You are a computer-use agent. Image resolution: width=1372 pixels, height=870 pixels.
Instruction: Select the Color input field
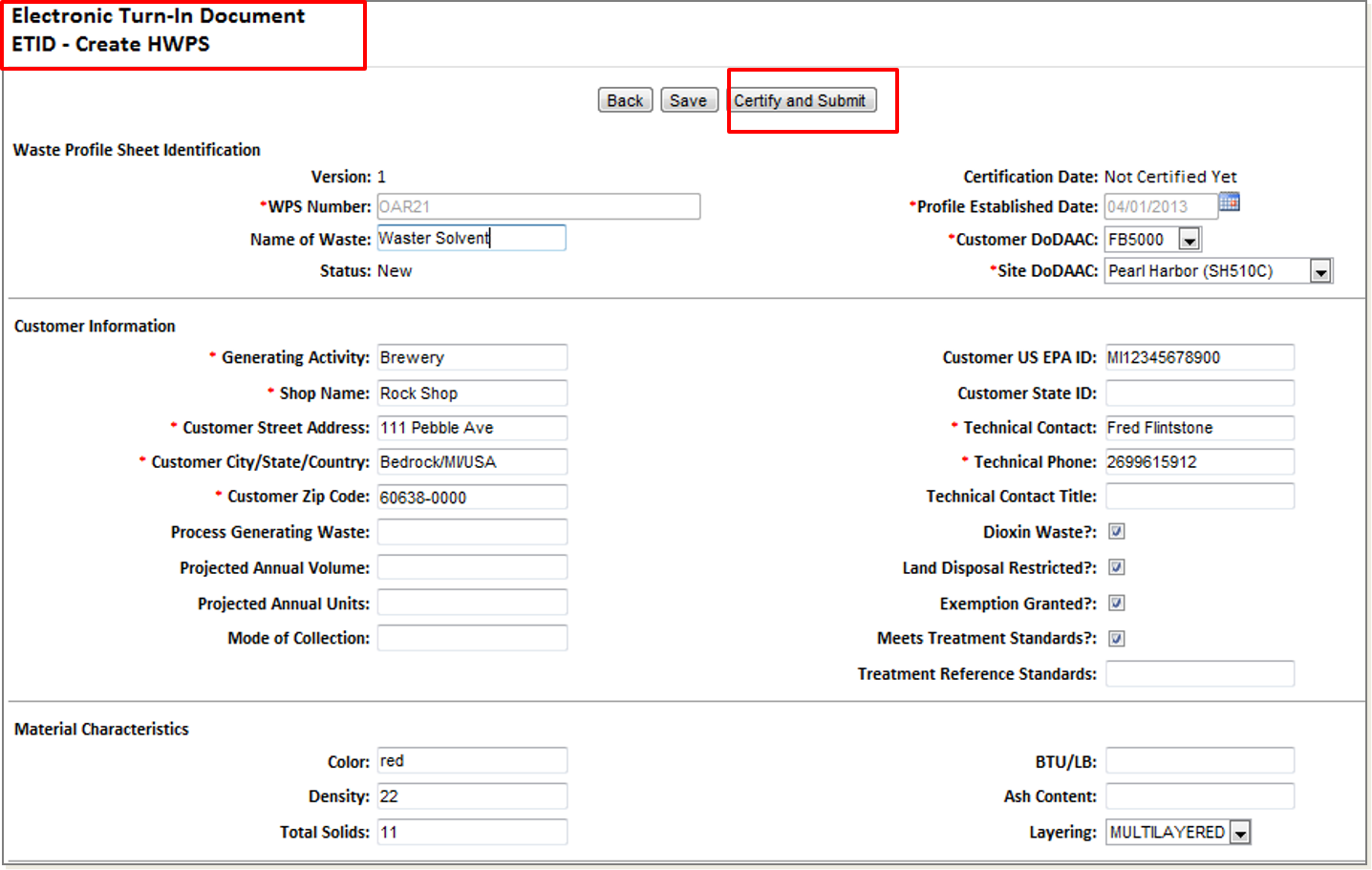click(x=472, y=760)
